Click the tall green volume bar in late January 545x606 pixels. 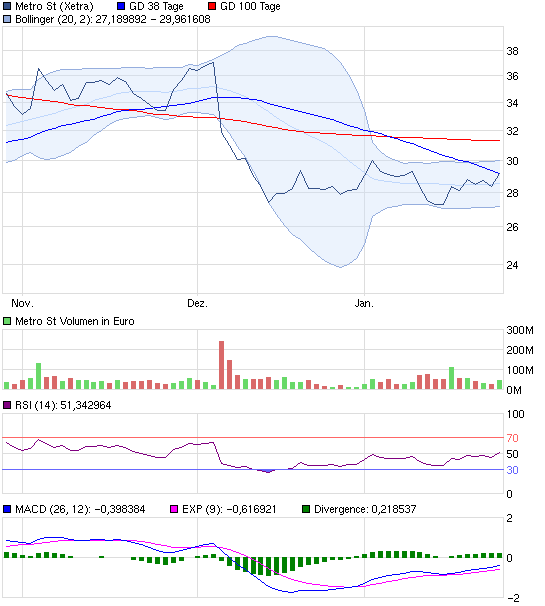coord(451,378)
